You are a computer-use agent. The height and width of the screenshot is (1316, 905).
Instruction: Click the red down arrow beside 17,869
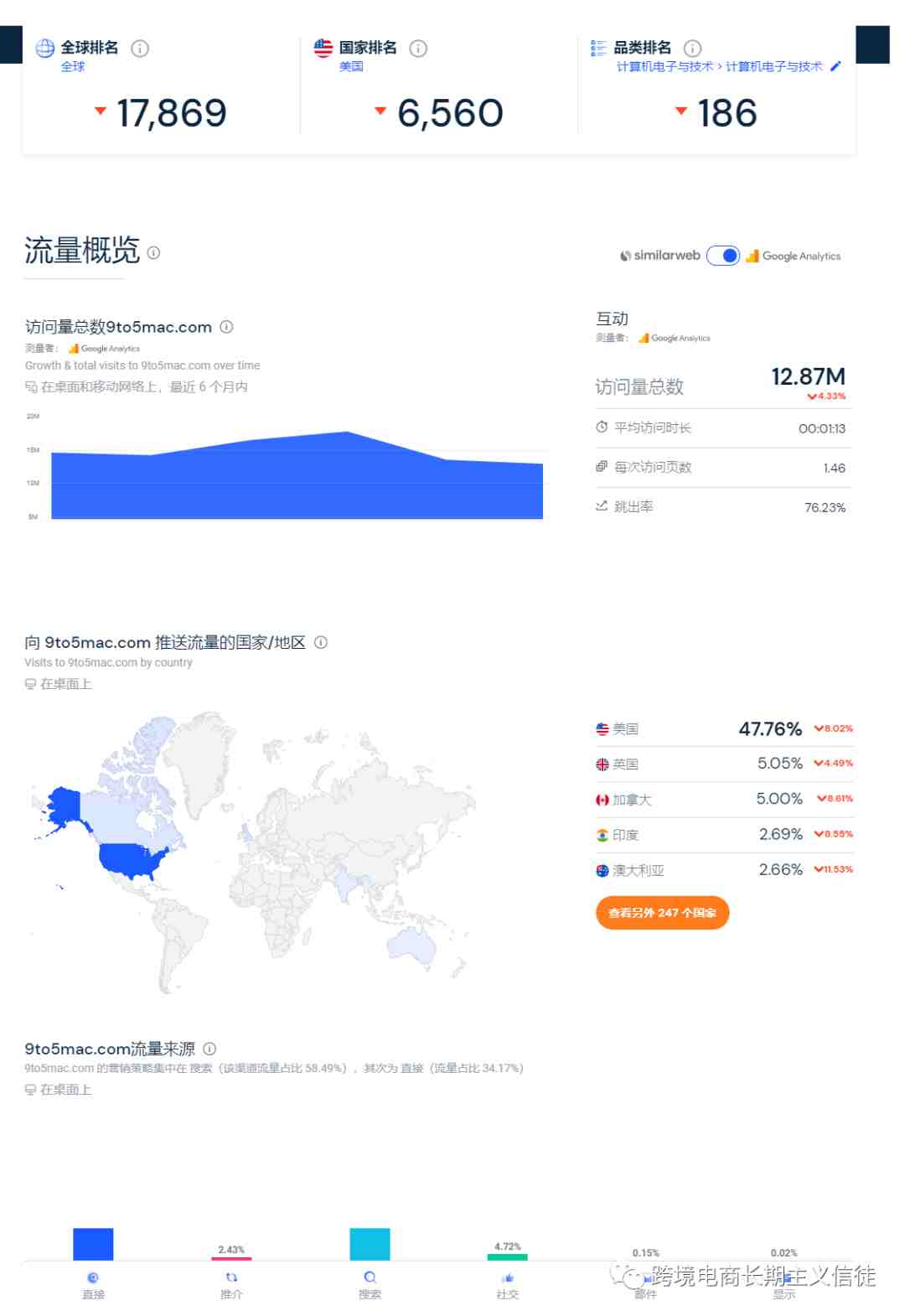tap(101, 111)
